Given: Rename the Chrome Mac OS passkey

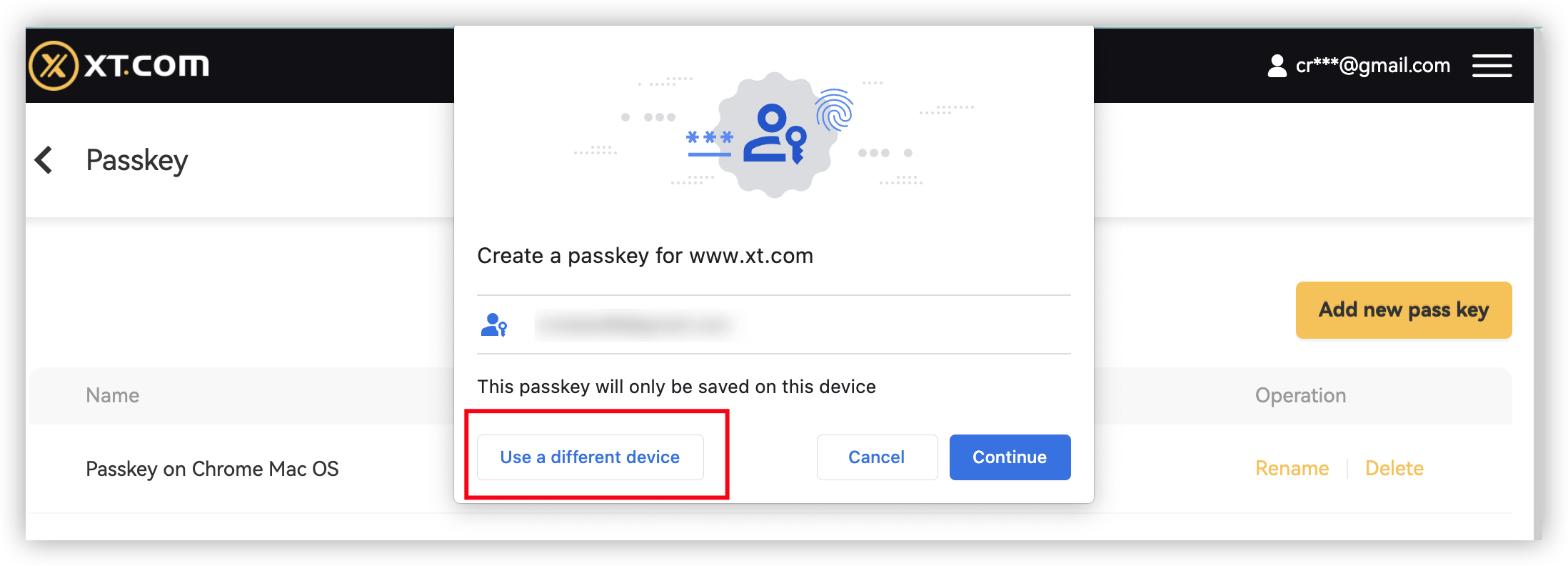Looking at the screenshot, I should 1292,469.
